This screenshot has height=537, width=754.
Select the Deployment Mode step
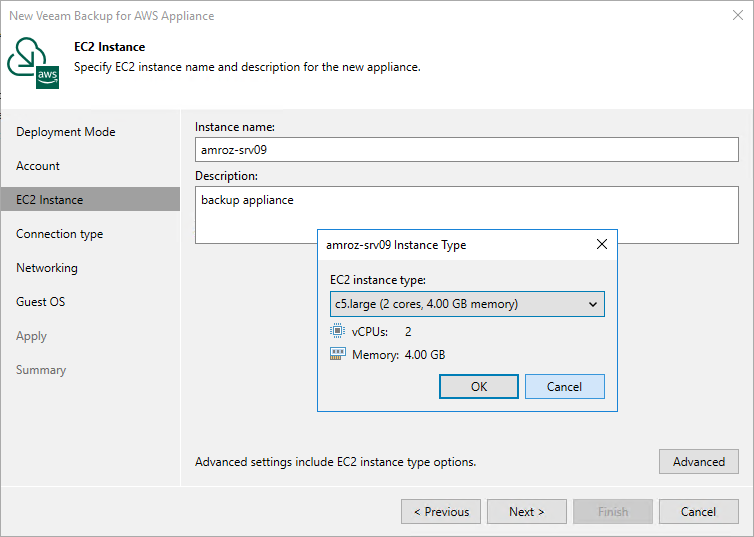66,132
